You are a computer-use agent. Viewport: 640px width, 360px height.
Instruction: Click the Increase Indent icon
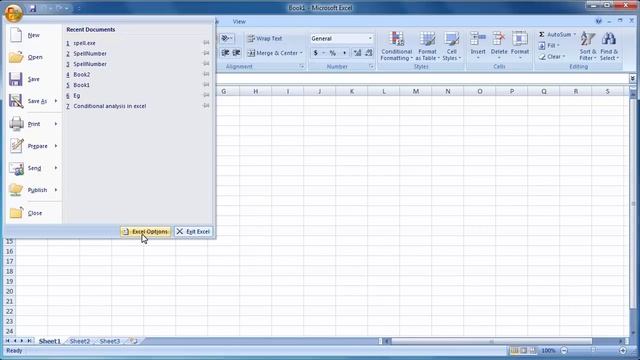[x=236, y=53]
